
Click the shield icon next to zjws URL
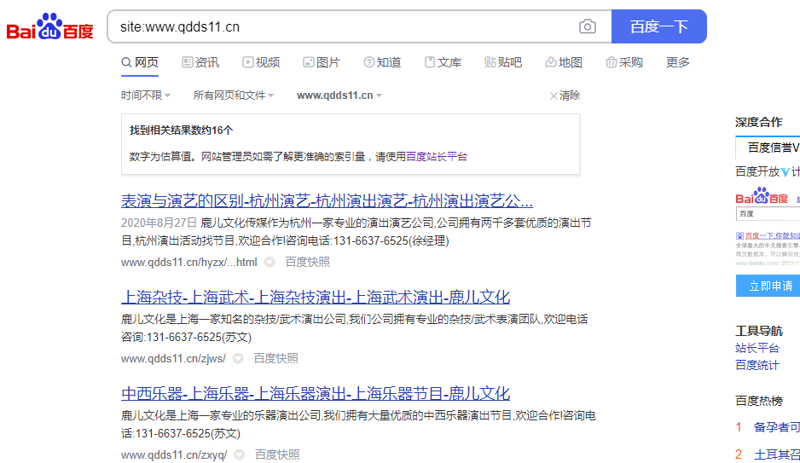click(238, 359)
